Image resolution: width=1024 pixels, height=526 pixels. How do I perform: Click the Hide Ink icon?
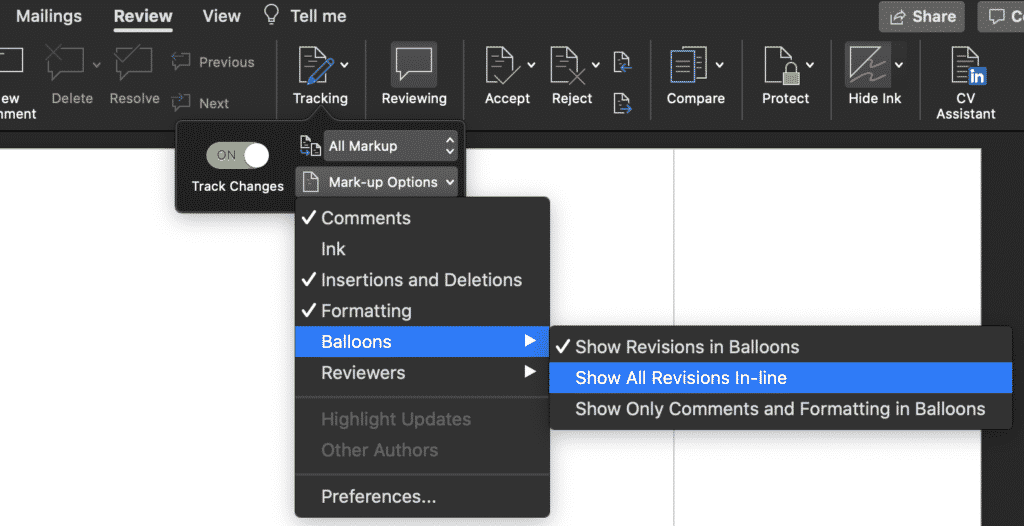pos(867,65)
